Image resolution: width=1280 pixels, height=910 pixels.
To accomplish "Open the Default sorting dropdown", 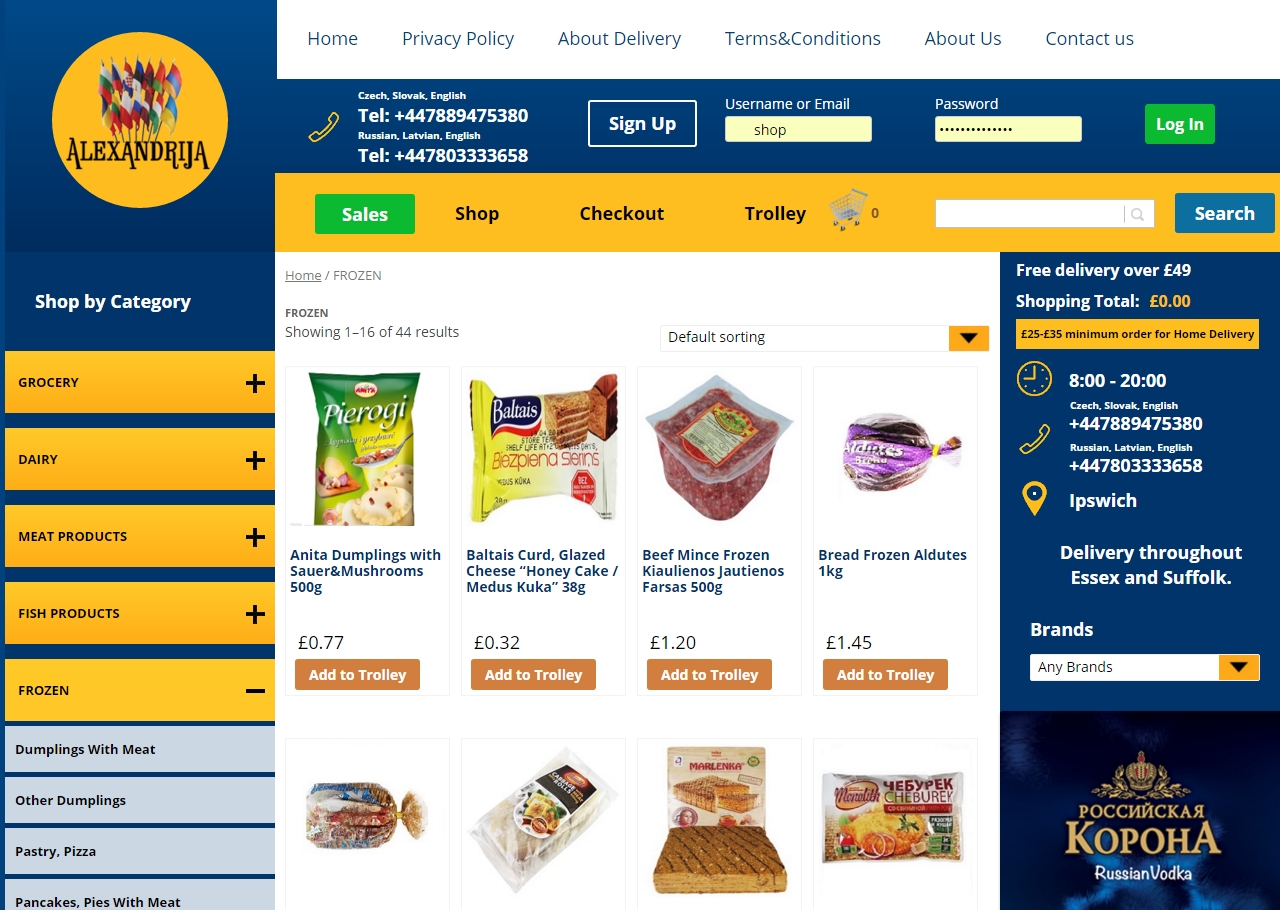I will click(x=824, y=338).
